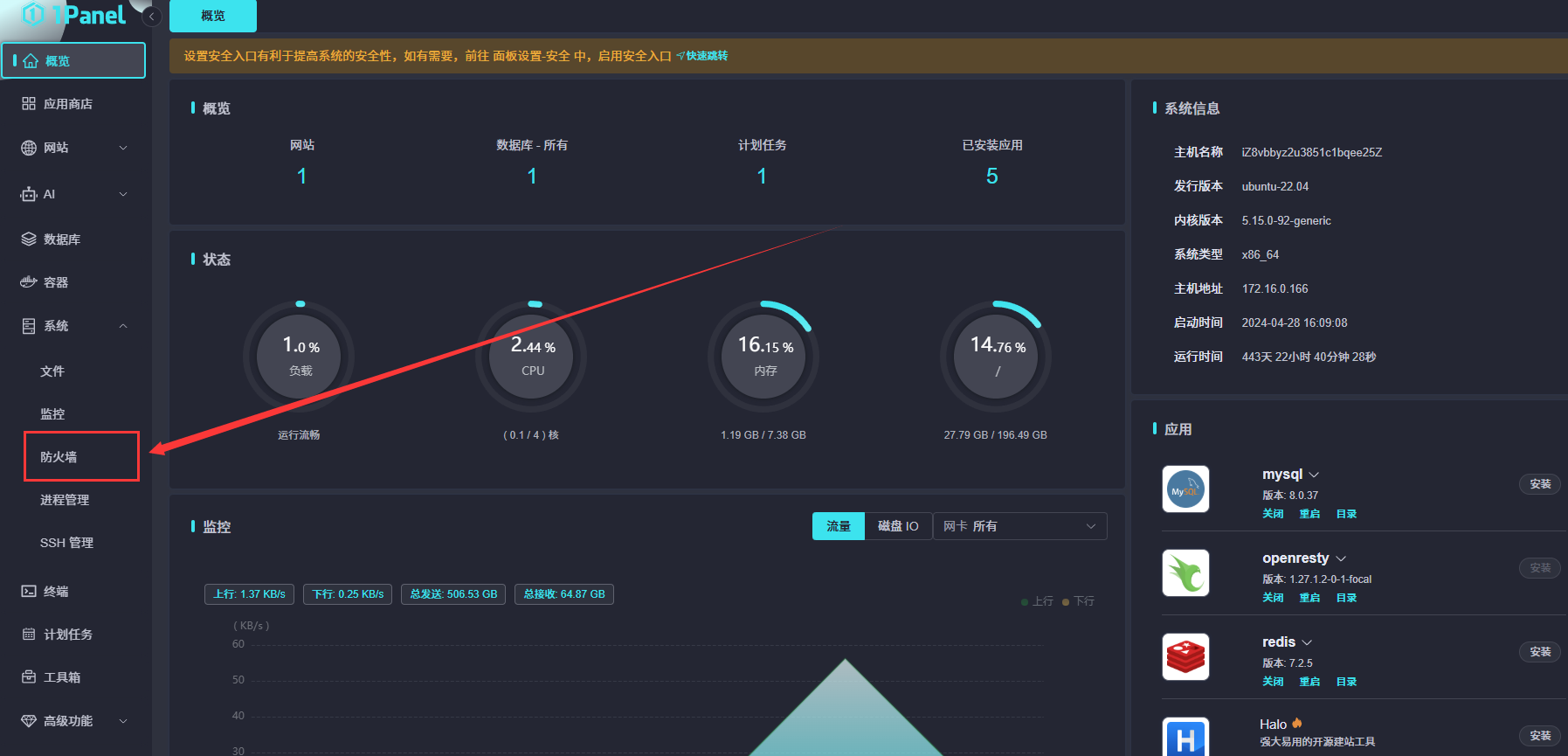Open the App Store (应用商店) sidebar icon
Image resolution: width=1568 pixels, height=756 pixels.
[x=29, y=104]
